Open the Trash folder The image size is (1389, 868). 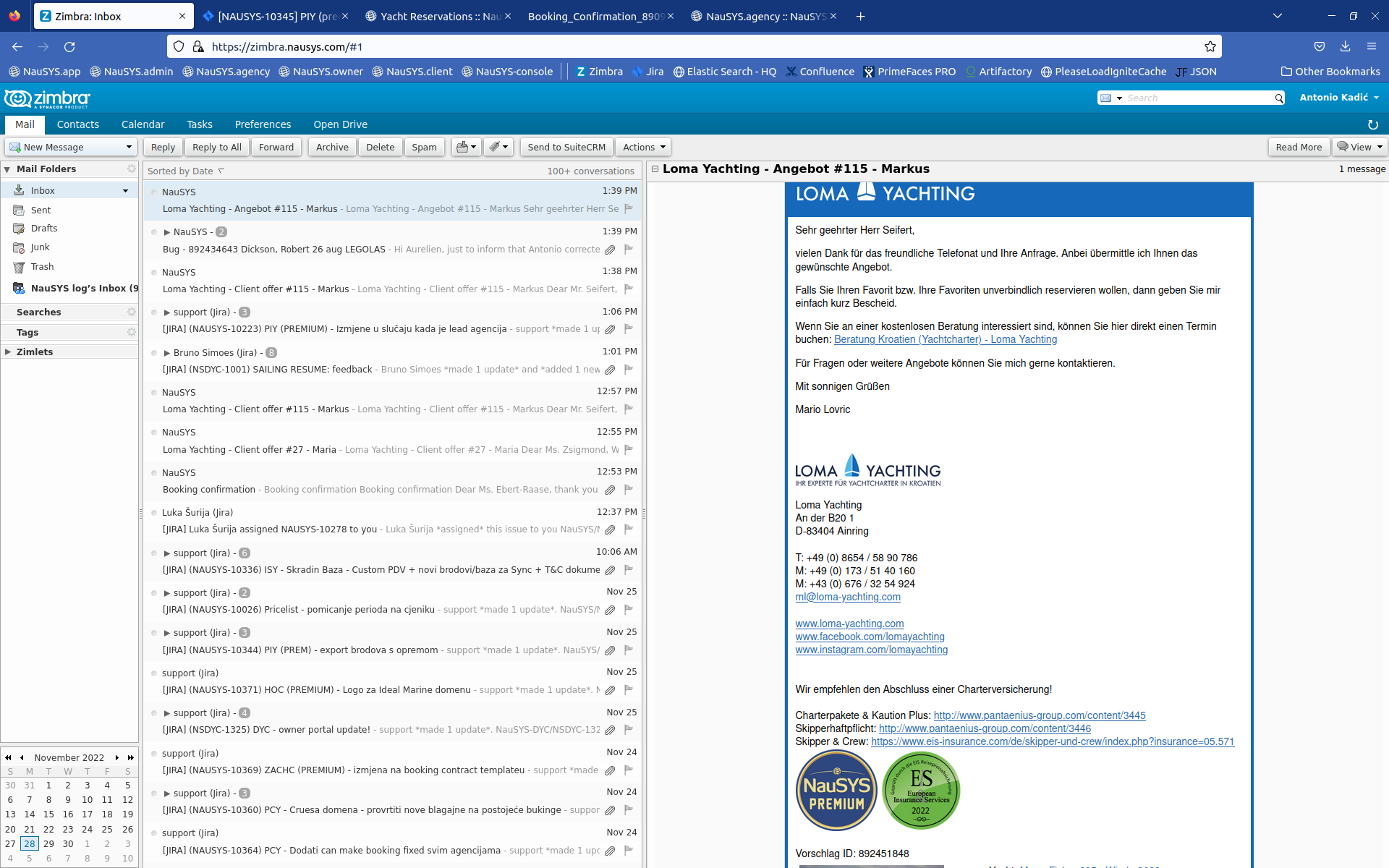[42, 267]
